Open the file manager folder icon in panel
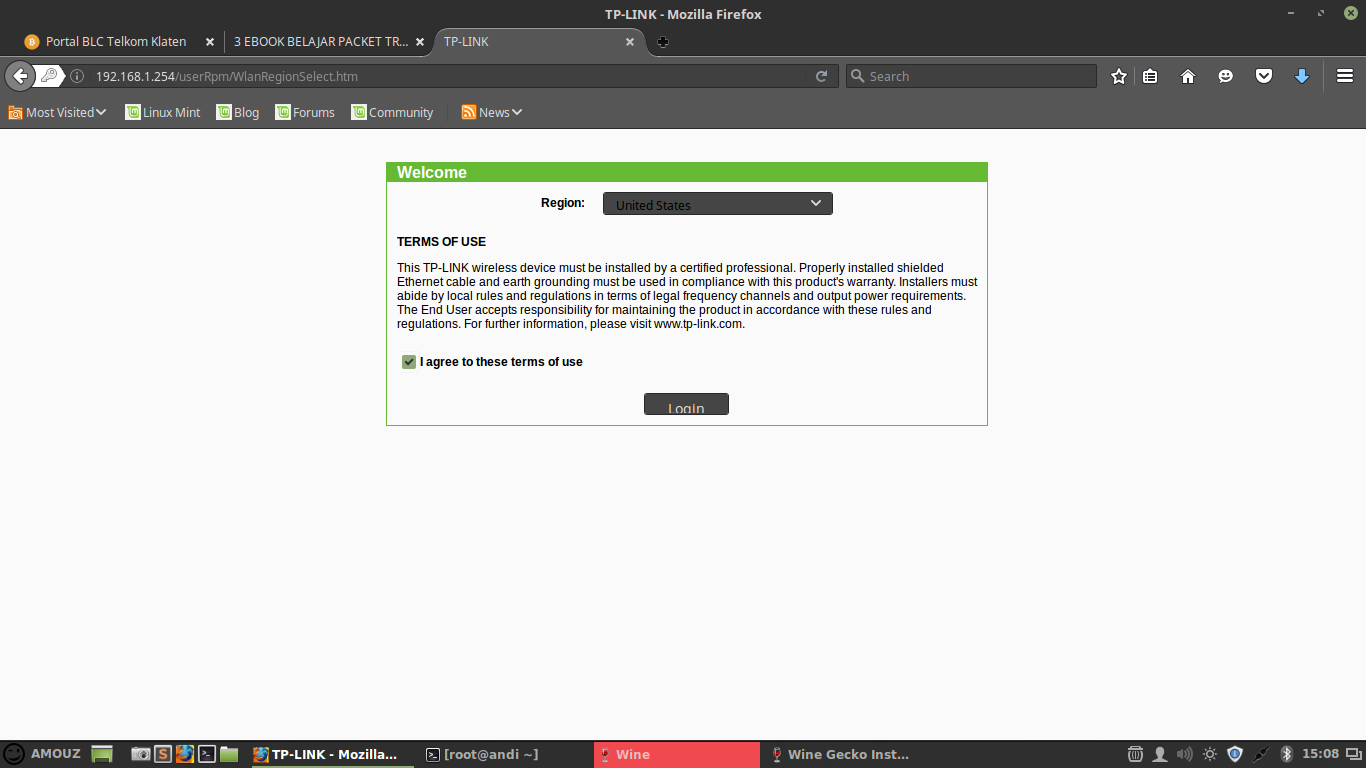Viewport: 1366px width, 768px height. 229,754
